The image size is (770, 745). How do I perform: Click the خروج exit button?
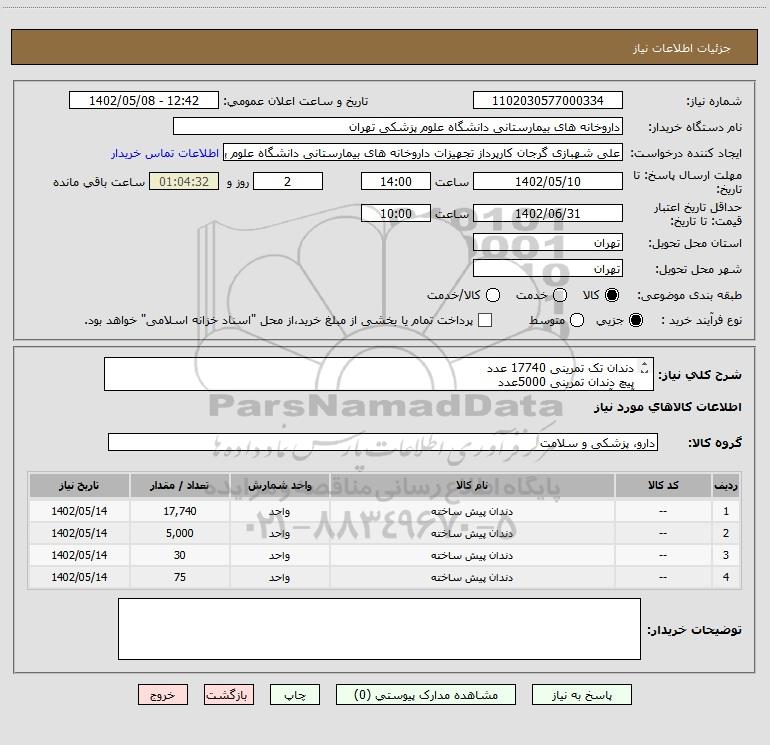pos(163,695)
